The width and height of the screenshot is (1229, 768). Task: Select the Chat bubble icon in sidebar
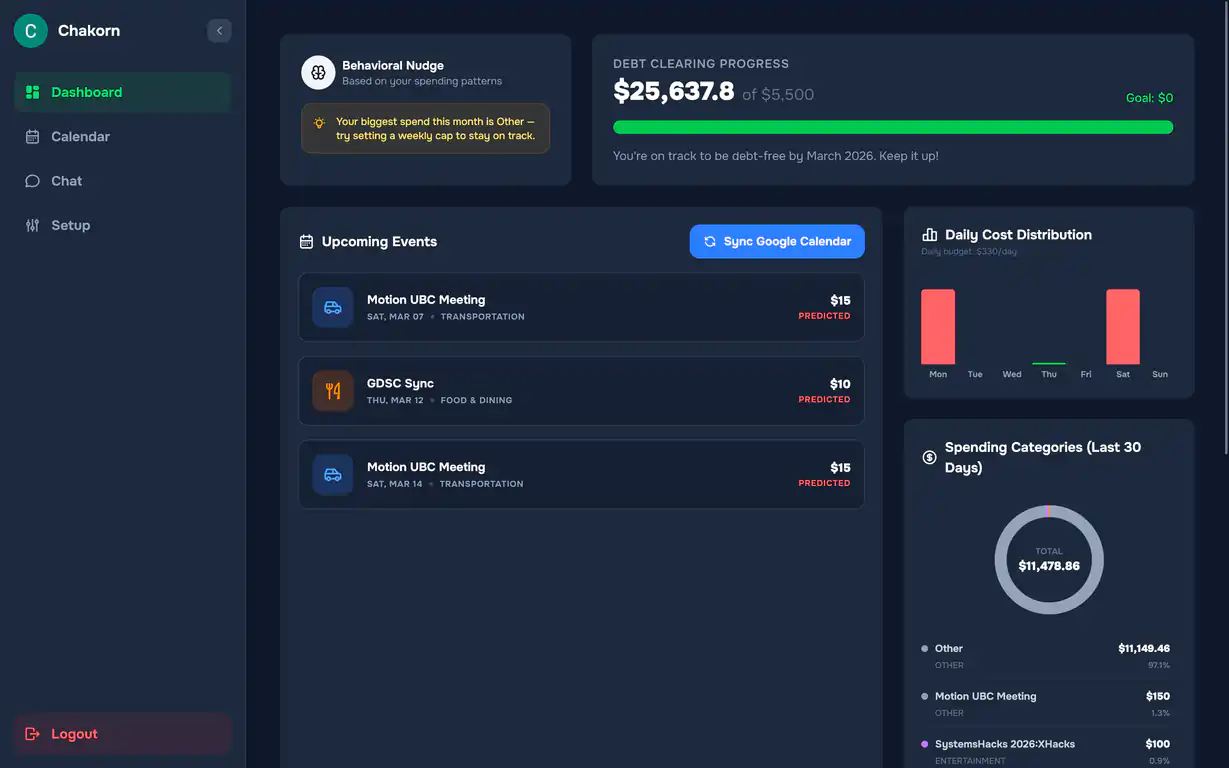[31, 181]
